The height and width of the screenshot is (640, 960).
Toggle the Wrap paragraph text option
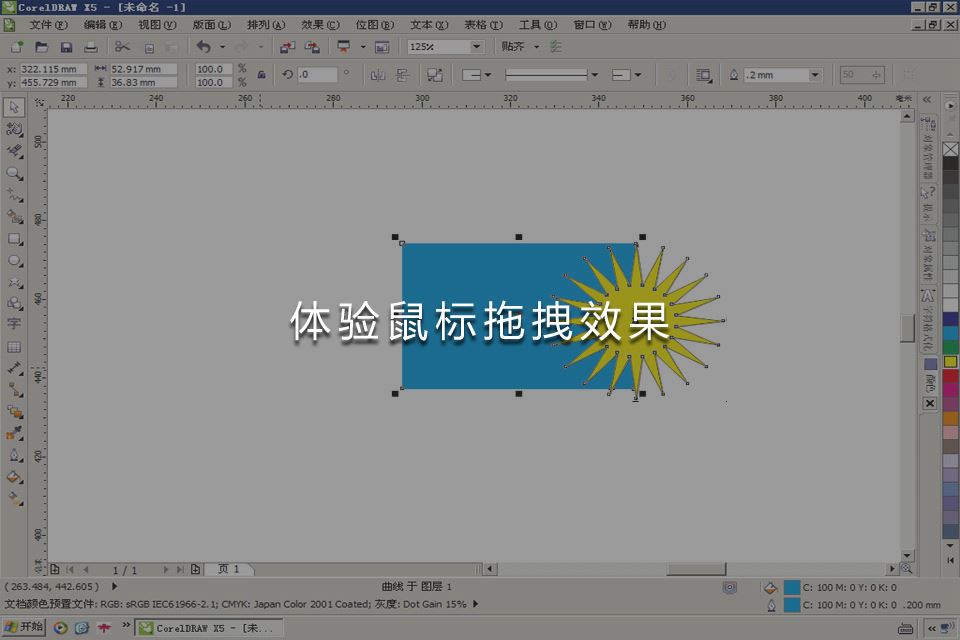[703, 75]
